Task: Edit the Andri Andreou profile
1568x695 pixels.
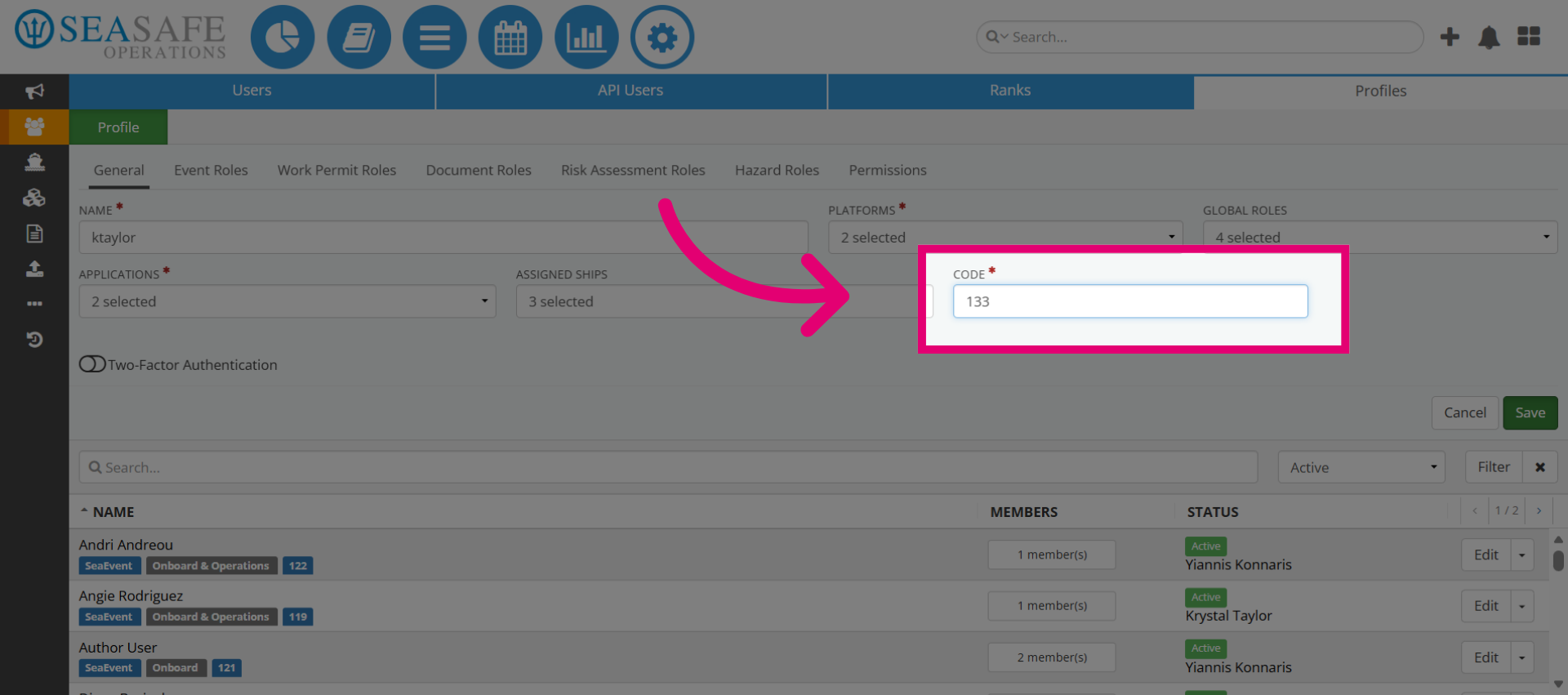Action: (x=1486, y=555)
